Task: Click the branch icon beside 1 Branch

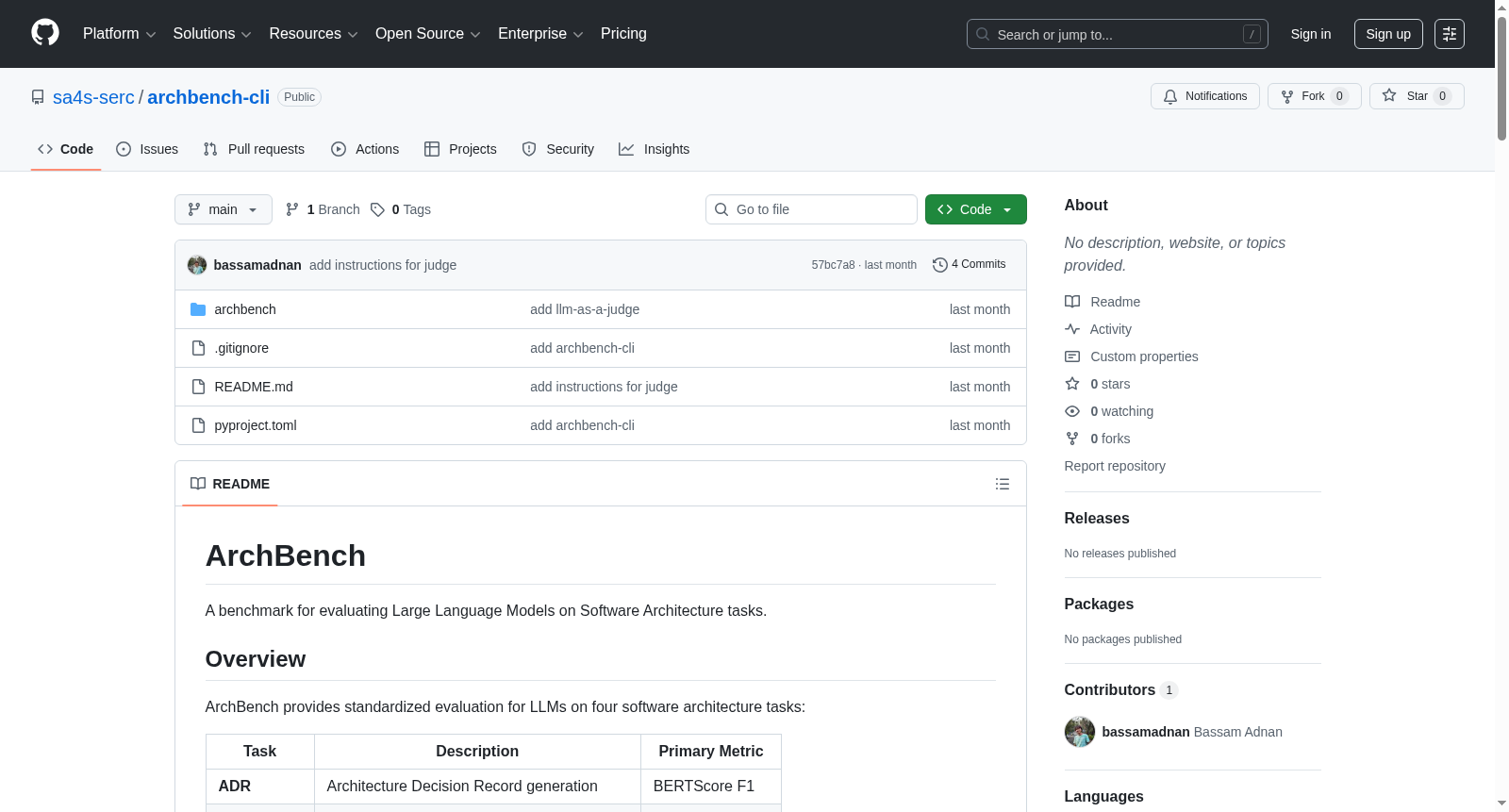Action: point(292,209)
